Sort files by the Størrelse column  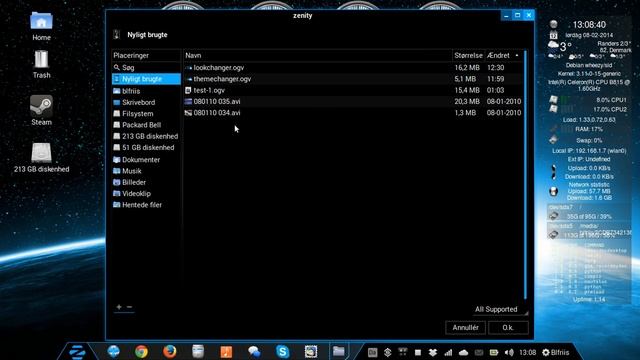[x=468, y=56]
